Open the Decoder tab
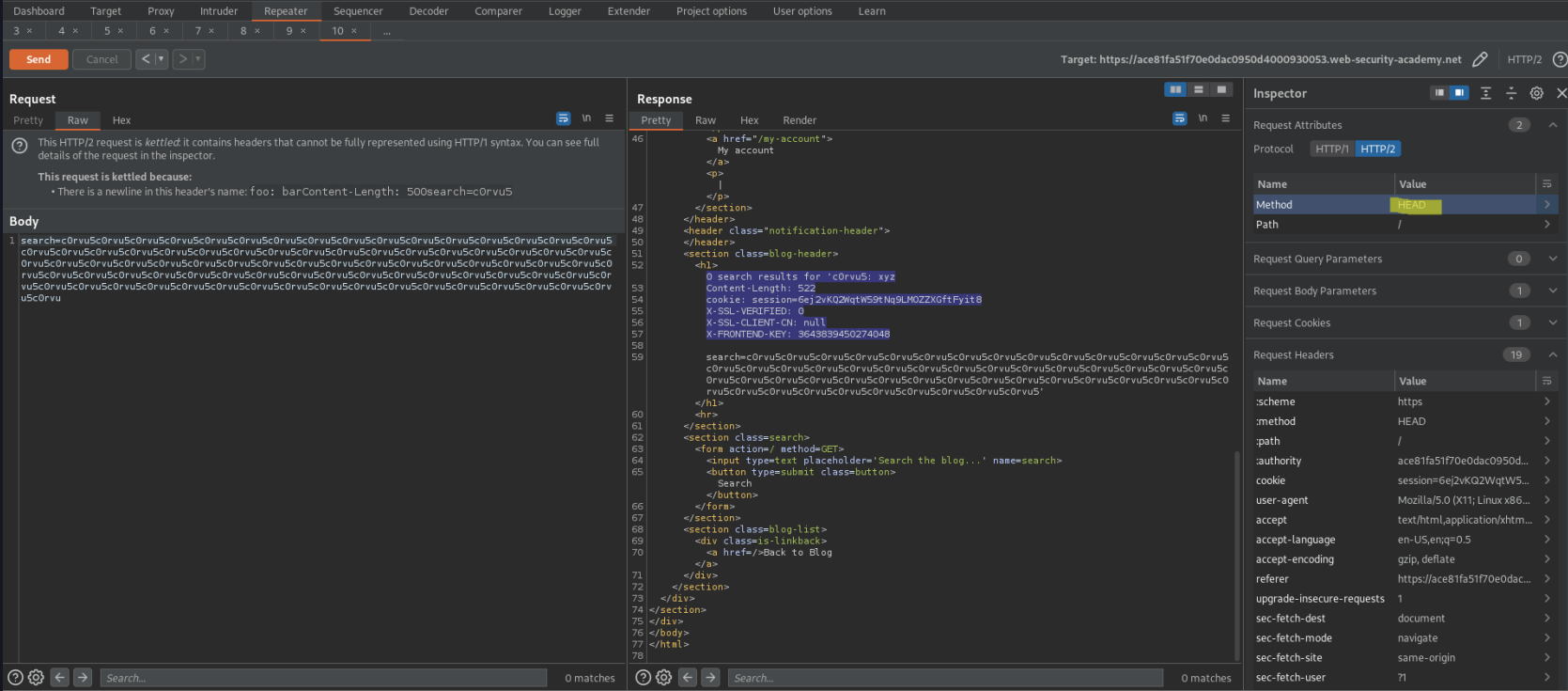The image size is (1568, 691). point(428,11)
